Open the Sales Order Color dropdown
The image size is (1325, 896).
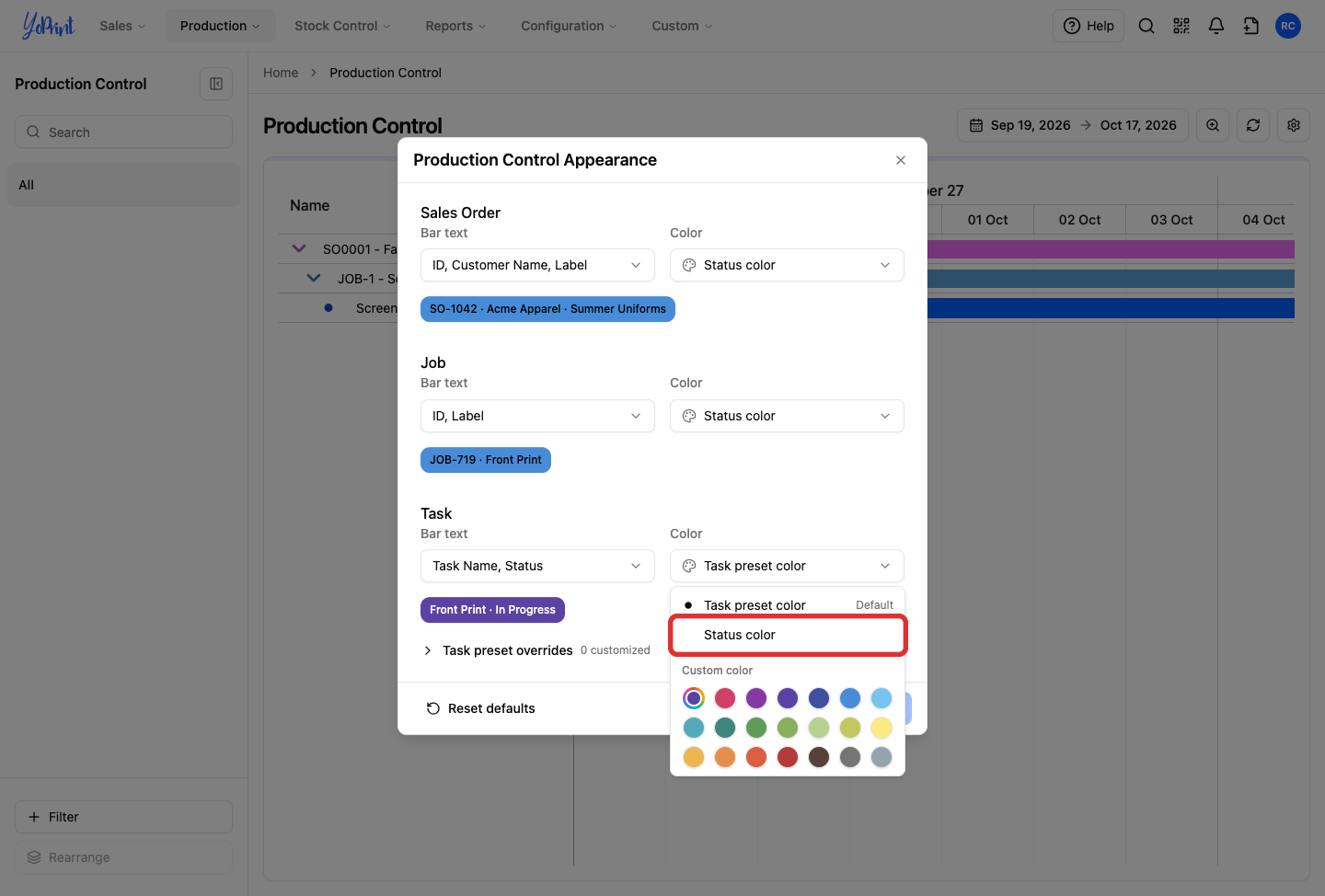click(x=787, y=265)
